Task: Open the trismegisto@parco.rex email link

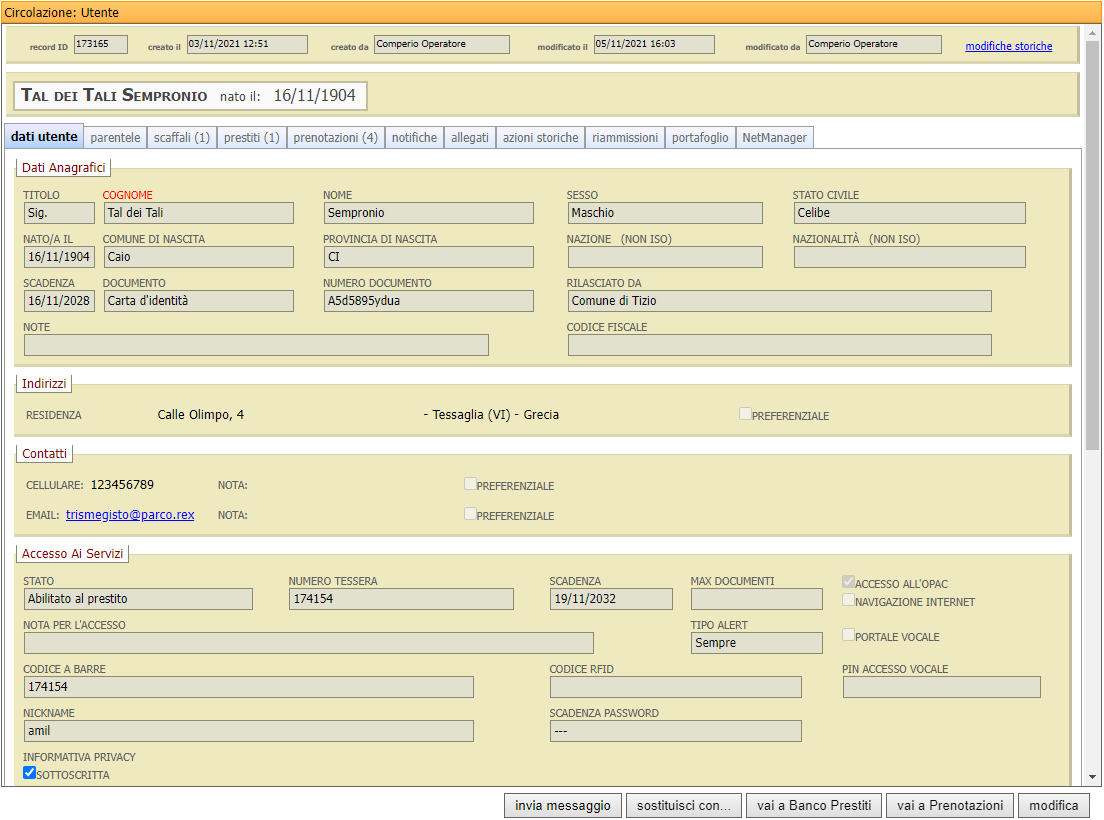Action: pos(130,515)
